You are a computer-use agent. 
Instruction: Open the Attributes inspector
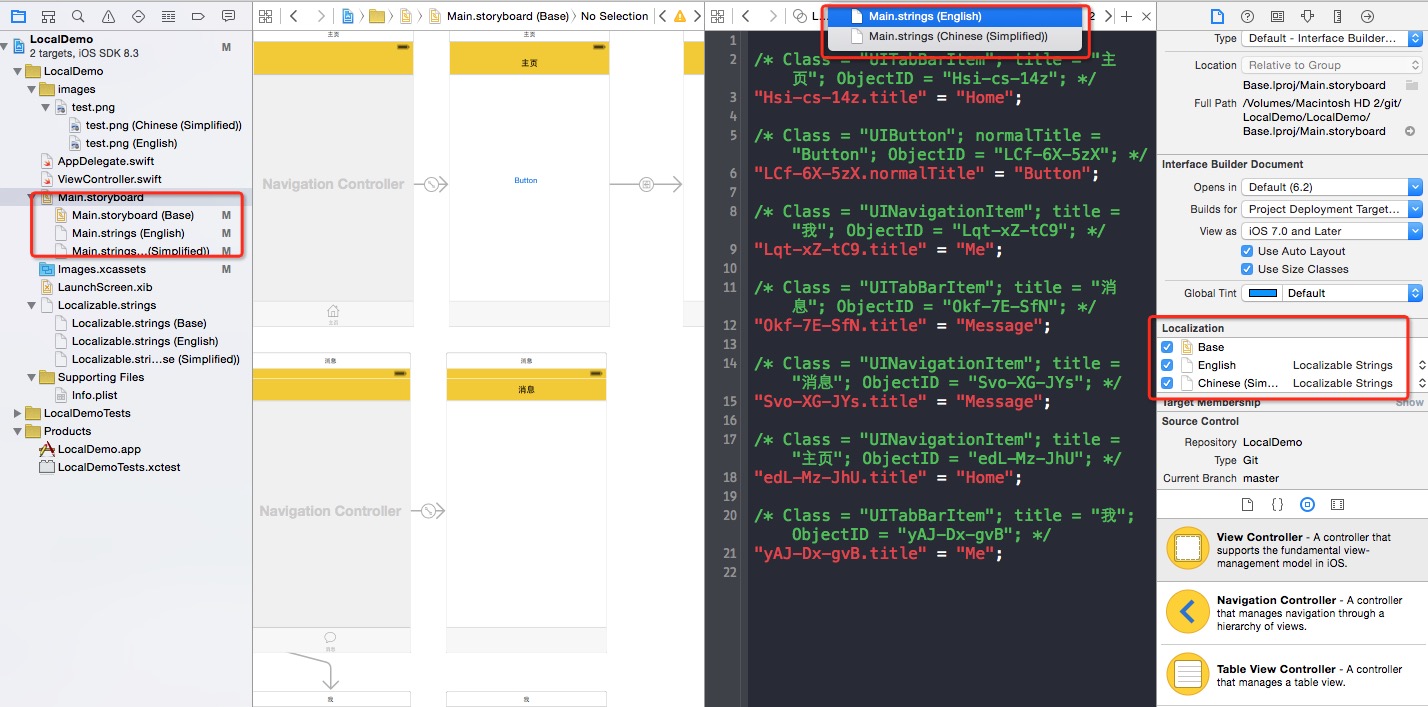click(1307, 16)
